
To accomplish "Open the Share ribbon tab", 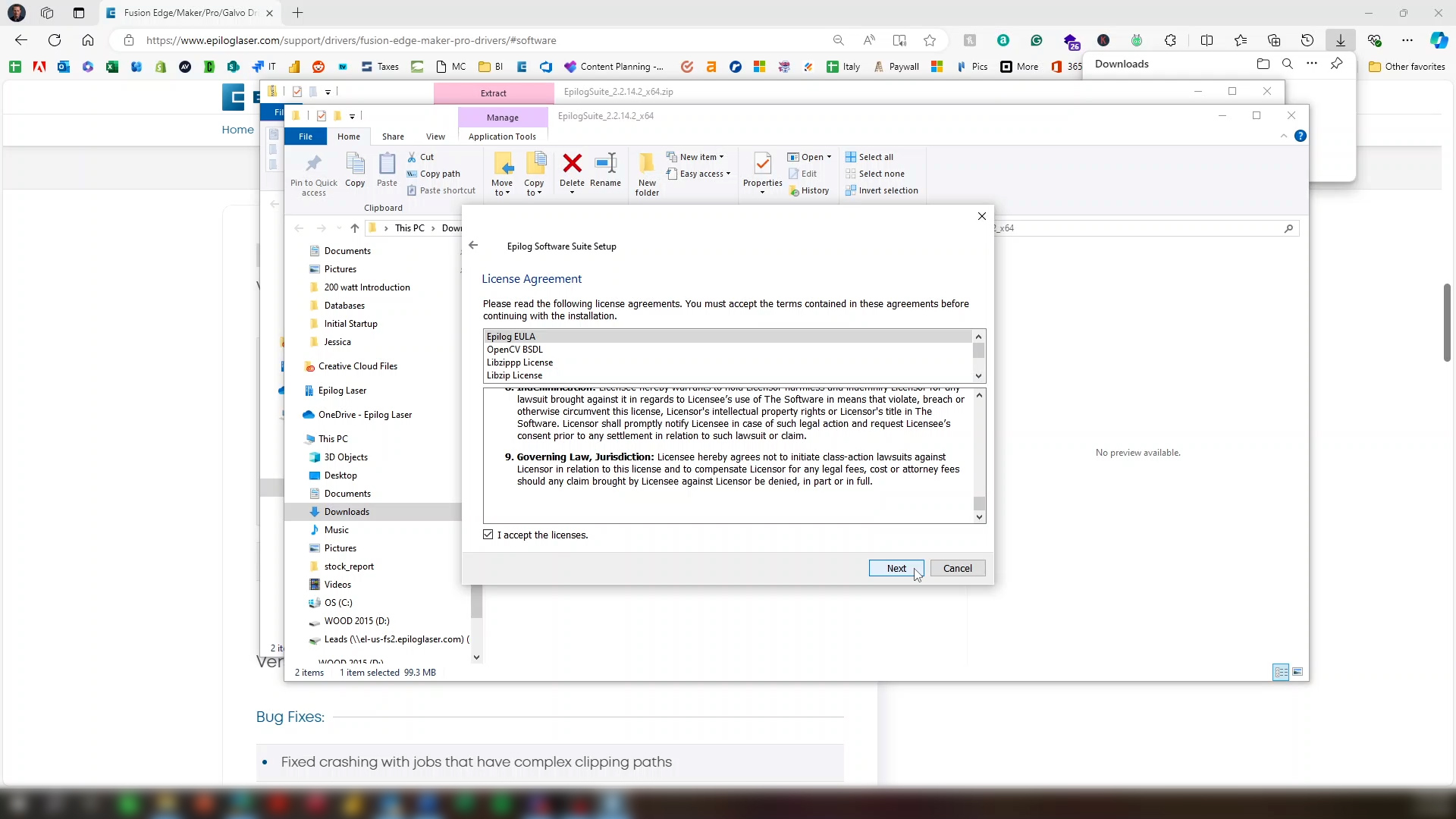I will pyautogui.click(x=393, y=136).
